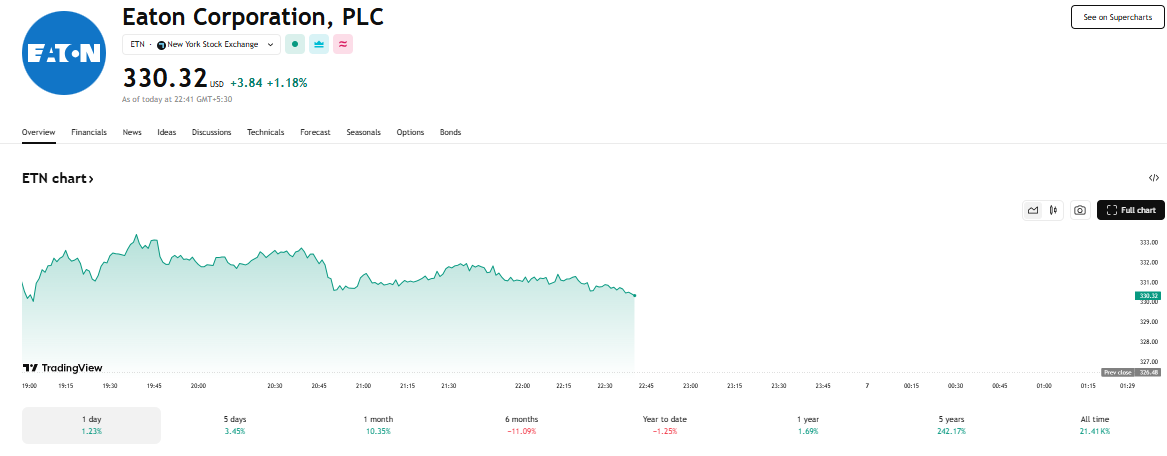Click the 01:29 time axis label
The image size is (1167, 456).
[1128, 386]
